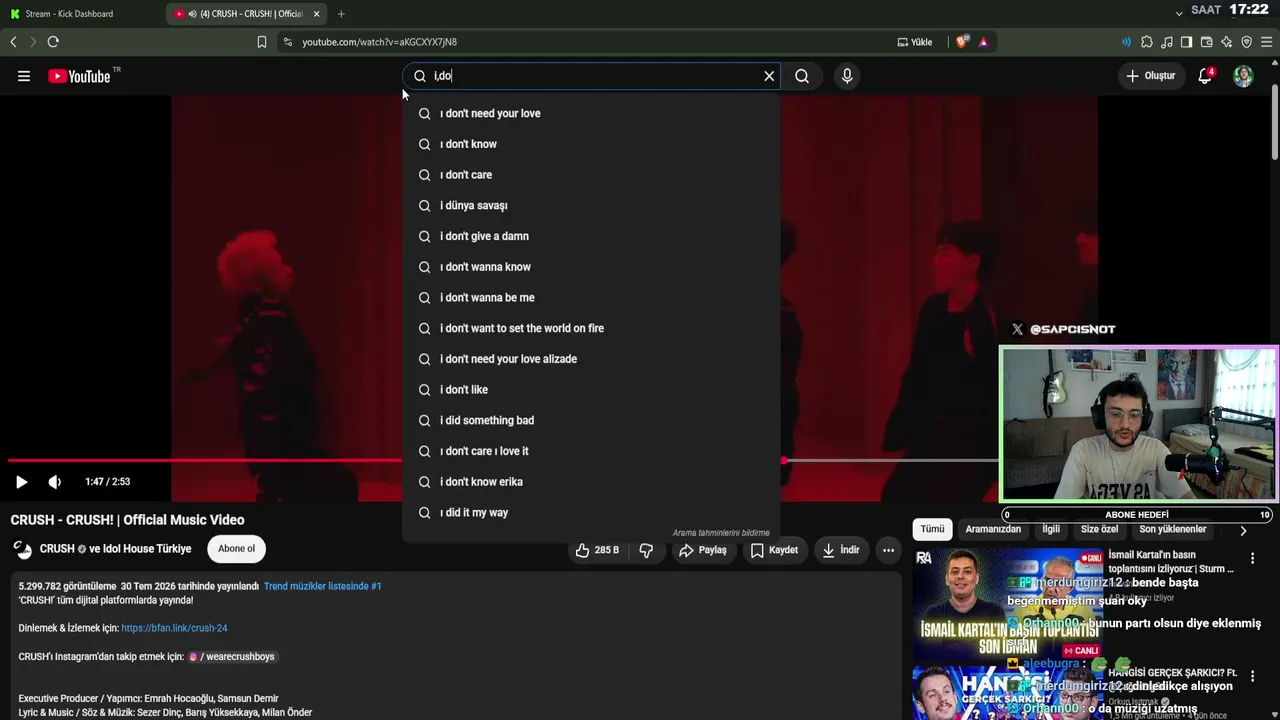Image resolution: width=1280 pixels, height=720 pixels.
Task: Start voice search with the microphone
Action: click(x=847, y=76)
